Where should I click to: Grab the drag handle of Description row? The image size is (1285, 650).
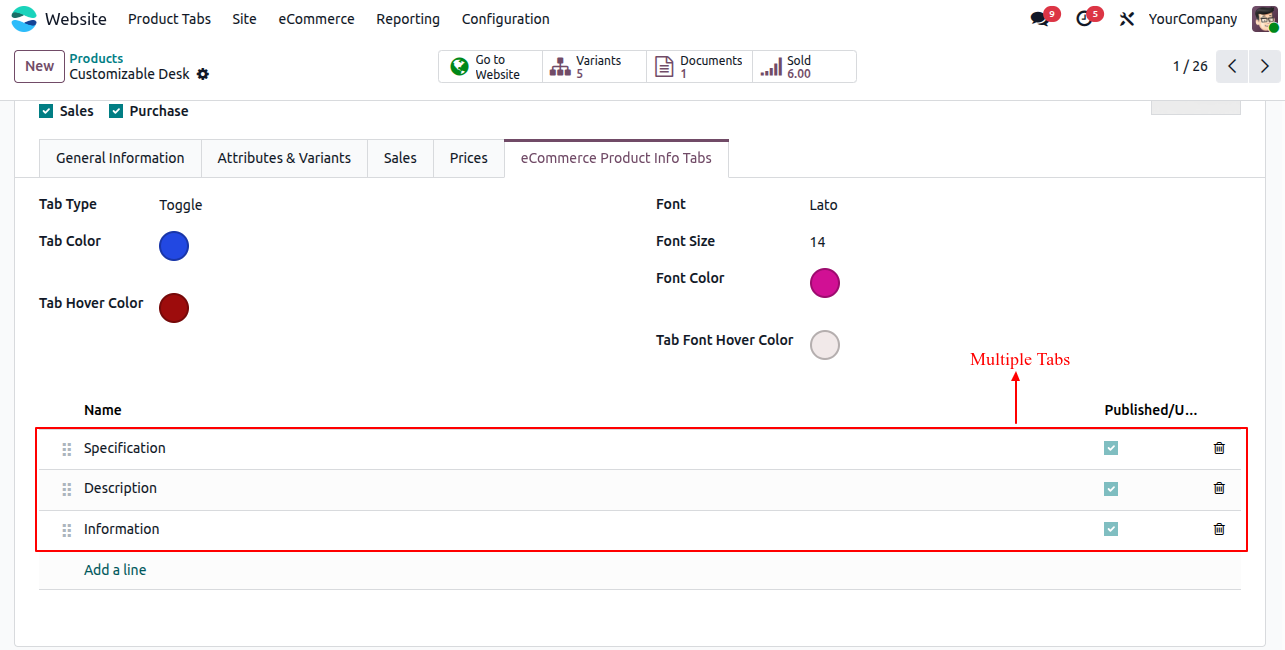click(x=67, y=489)
